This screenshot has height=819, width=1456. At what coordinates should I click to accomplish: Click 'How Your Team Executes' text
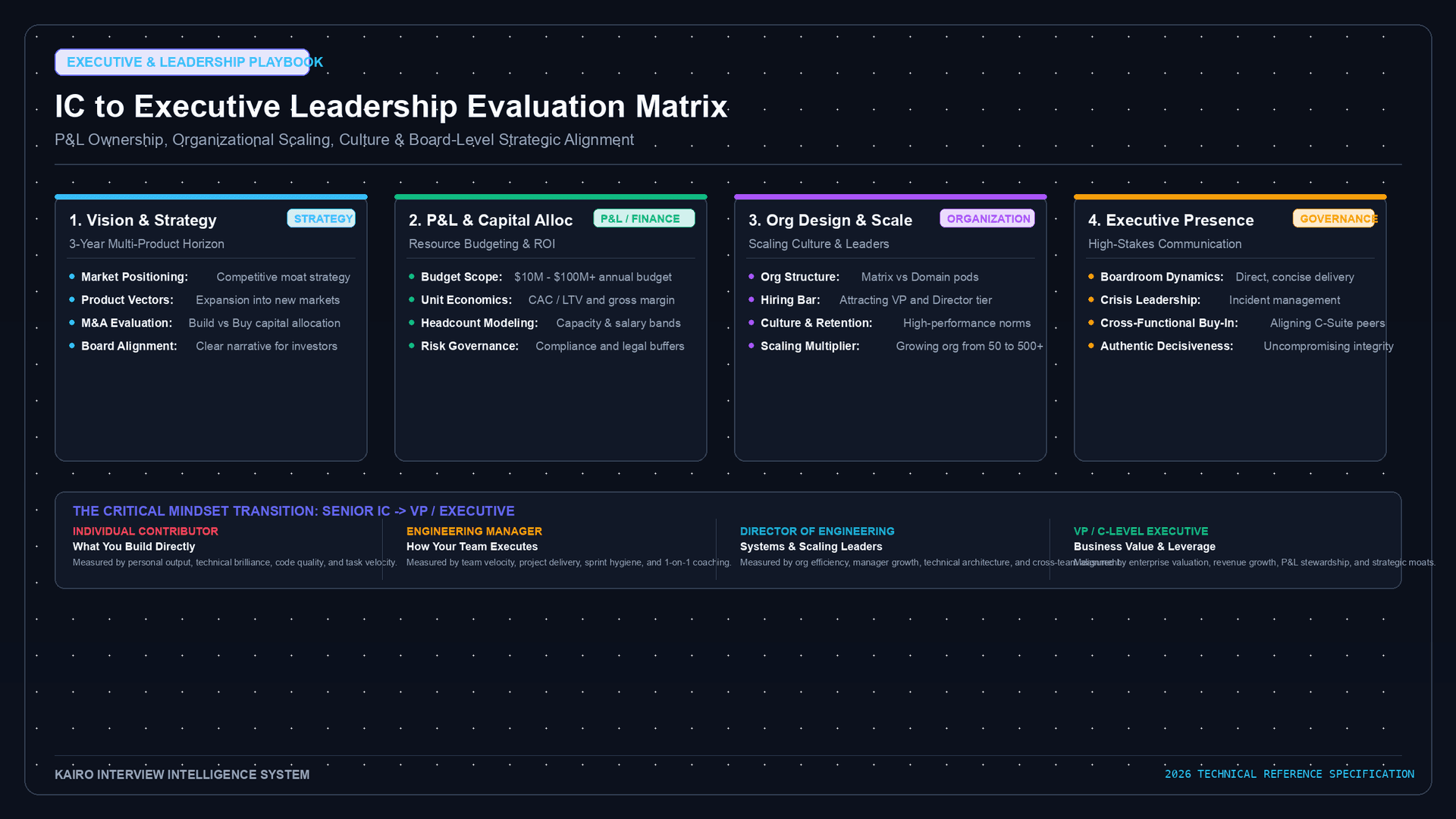coord(472,547)
